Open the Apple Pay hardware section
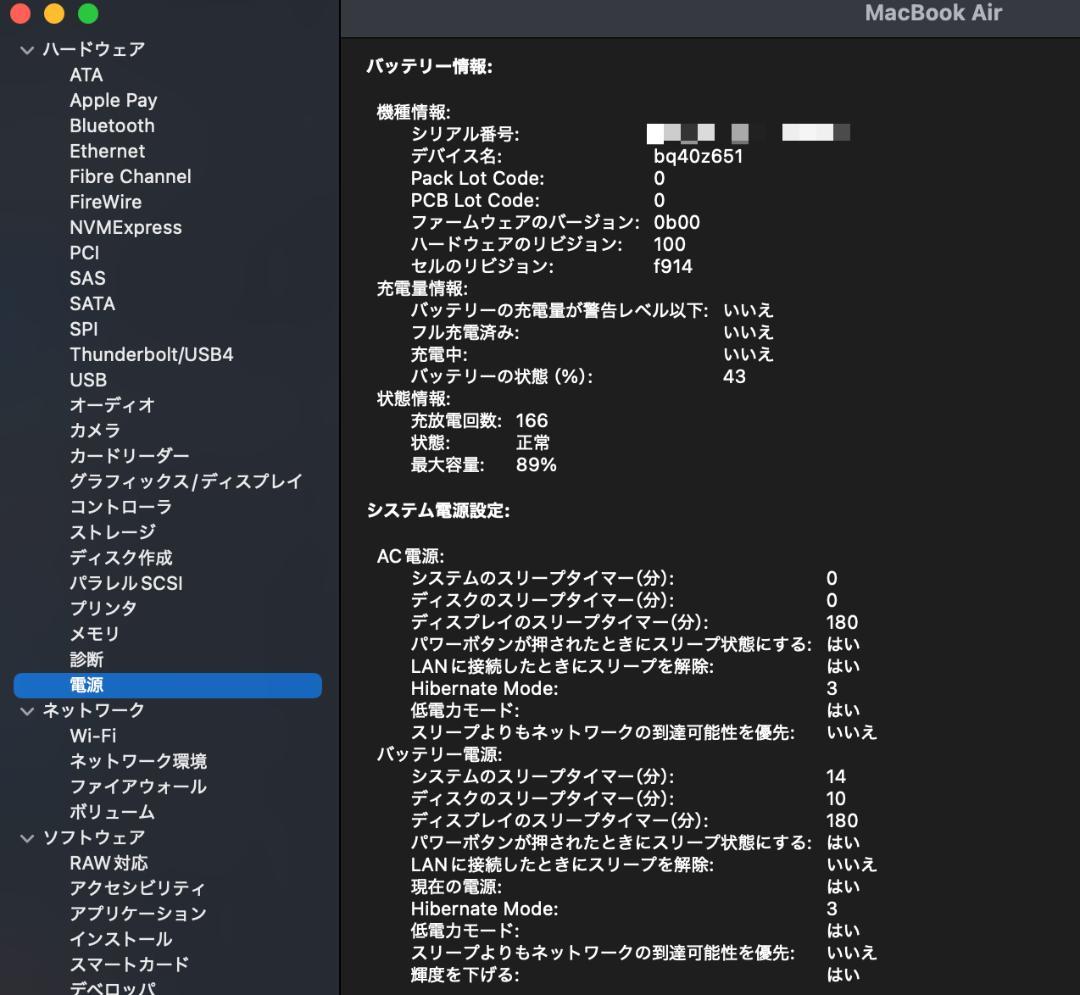This screenshot has width=1080, height=995. coord(113,100)
